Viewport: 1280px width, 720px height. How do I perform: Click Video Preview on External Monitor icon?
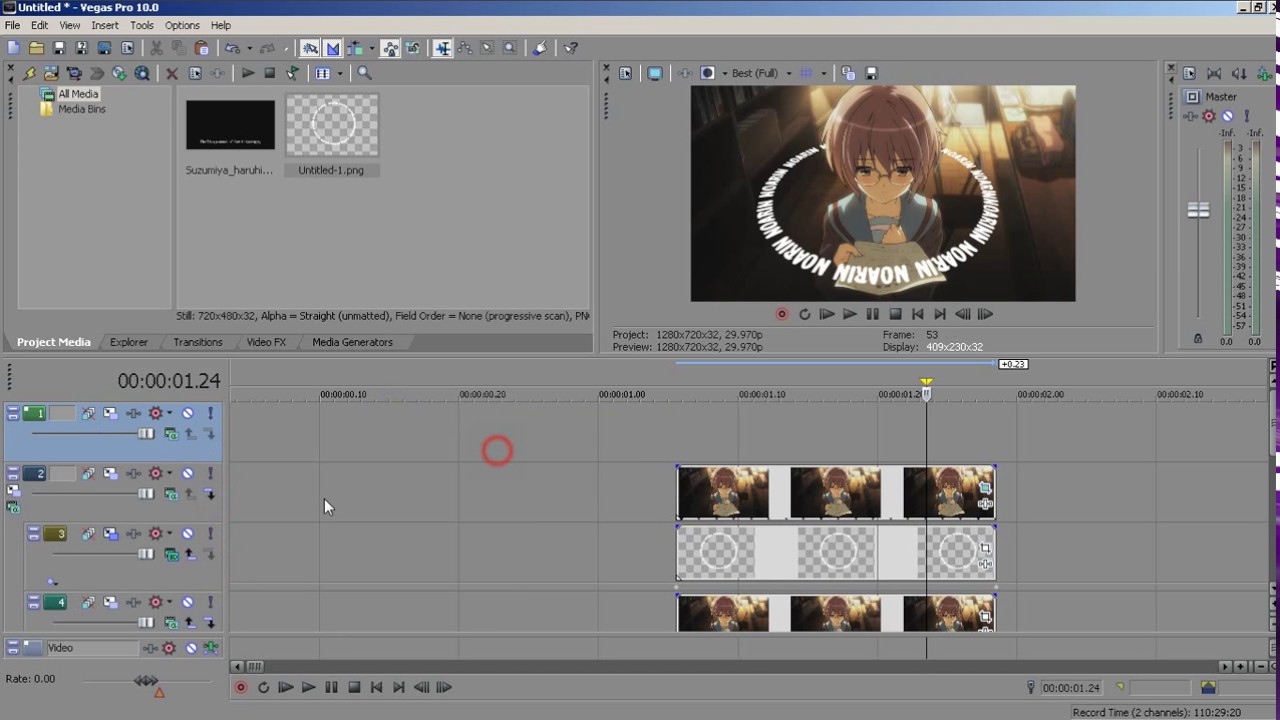click(655, 73)
